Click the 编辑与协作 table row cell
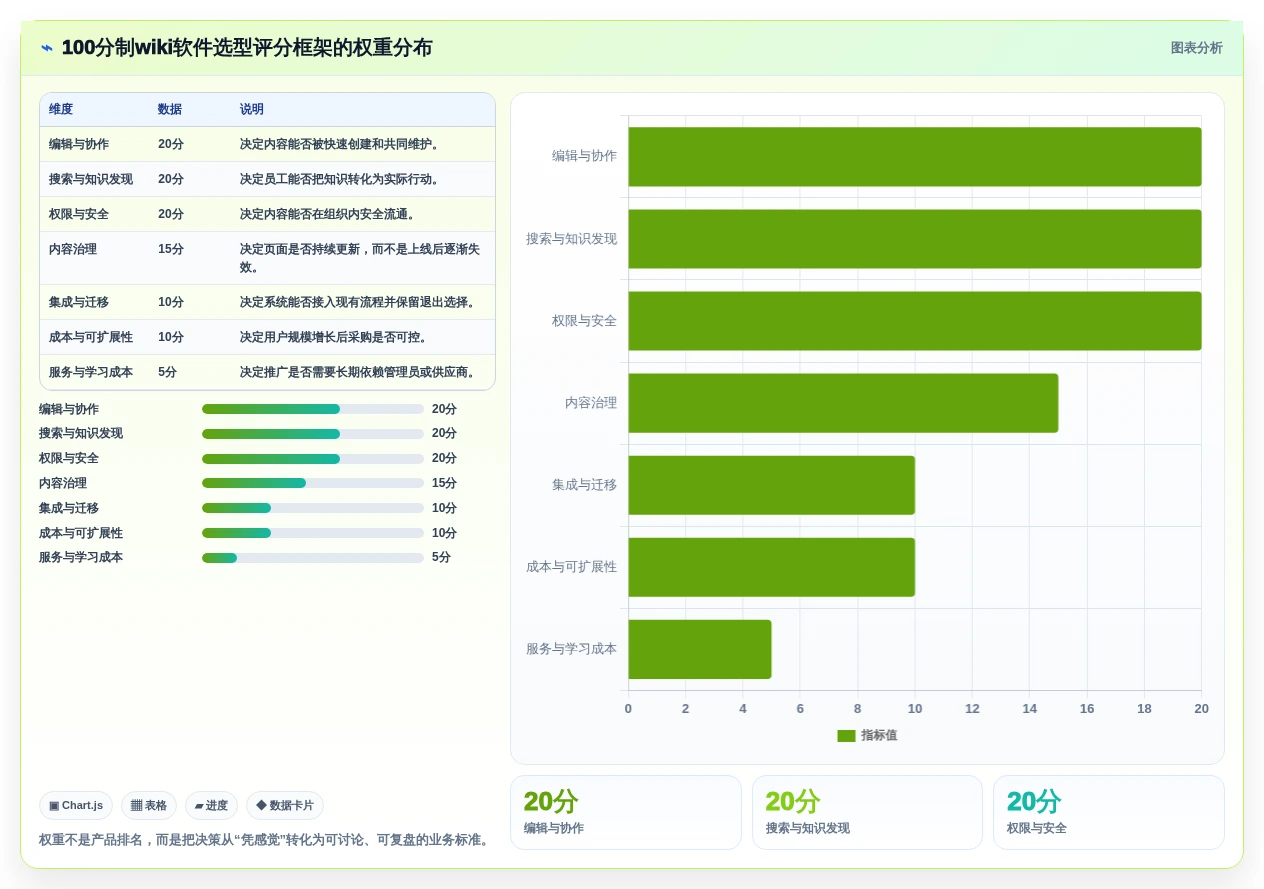1264x889 pixels. (x=79, y=144)
